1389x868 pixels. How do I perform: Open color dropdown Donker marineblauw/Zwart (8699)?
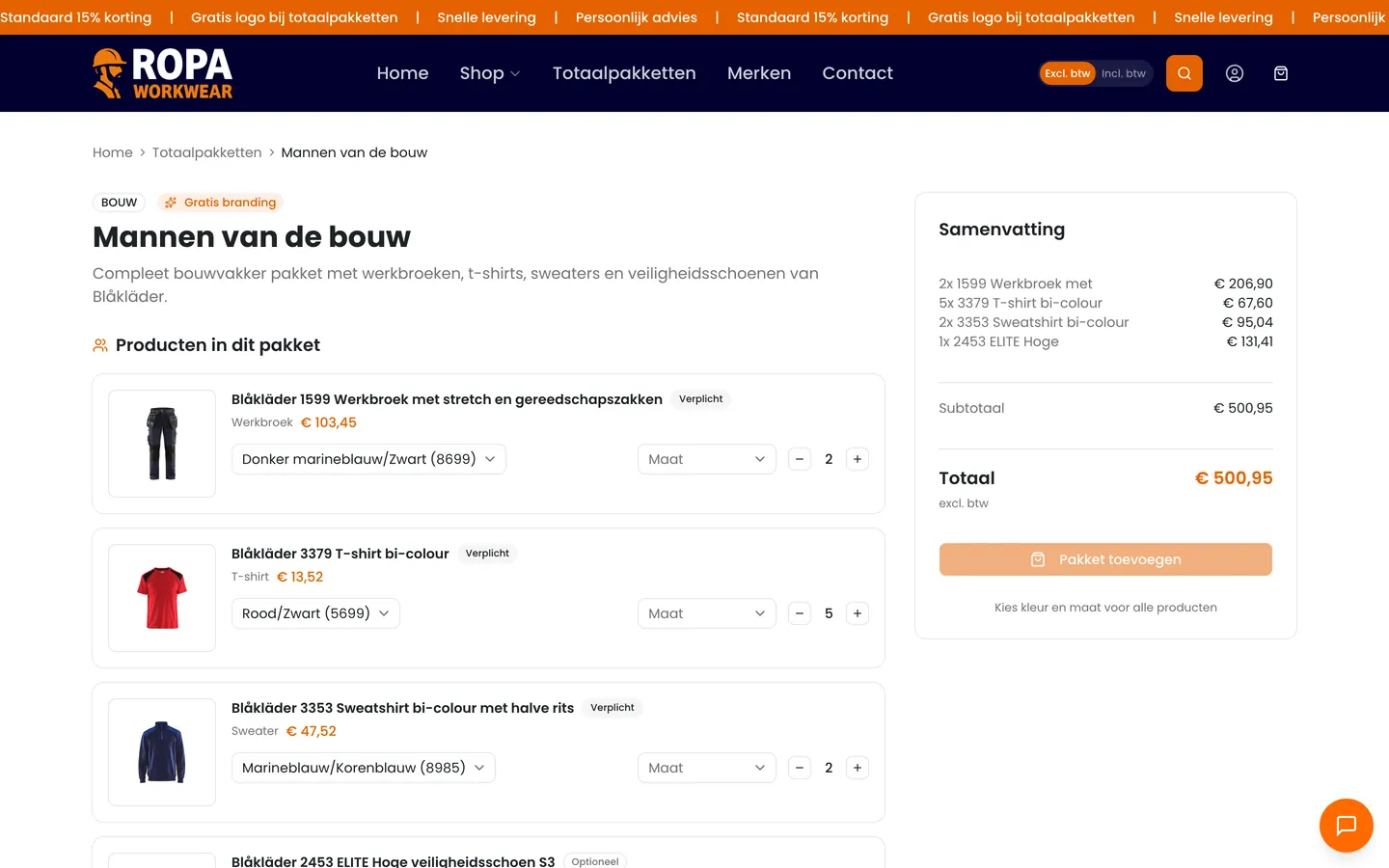[x=368, y=459]
